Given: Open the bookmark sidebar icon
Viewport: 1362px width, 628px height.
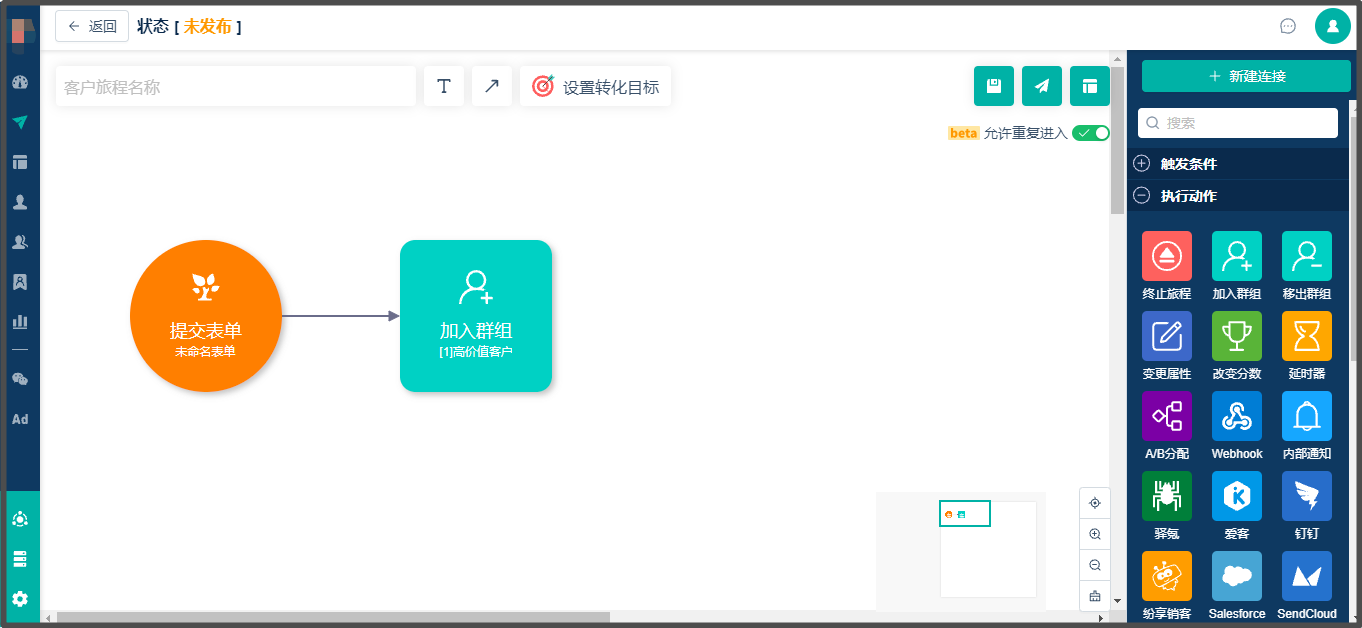Looking at the screenshot, I should pyautogui.click(x=20, y=282).
